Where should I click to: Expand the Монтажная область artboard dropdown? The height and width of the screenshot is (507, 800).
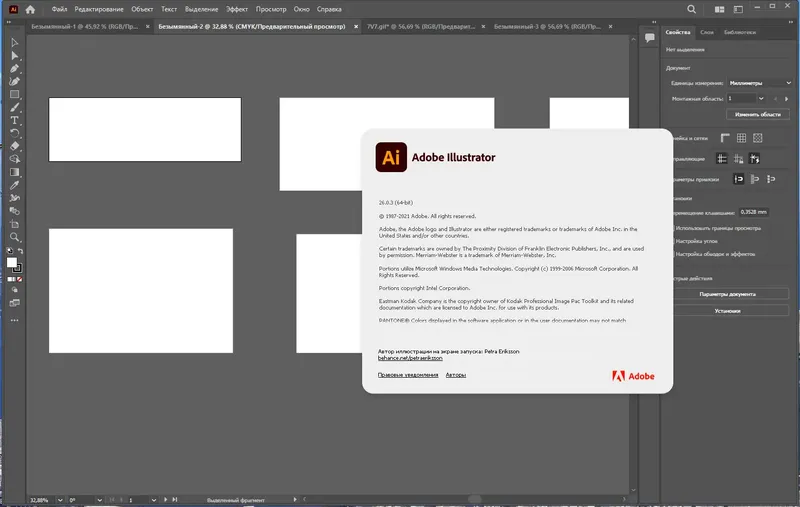pos(761,98)
